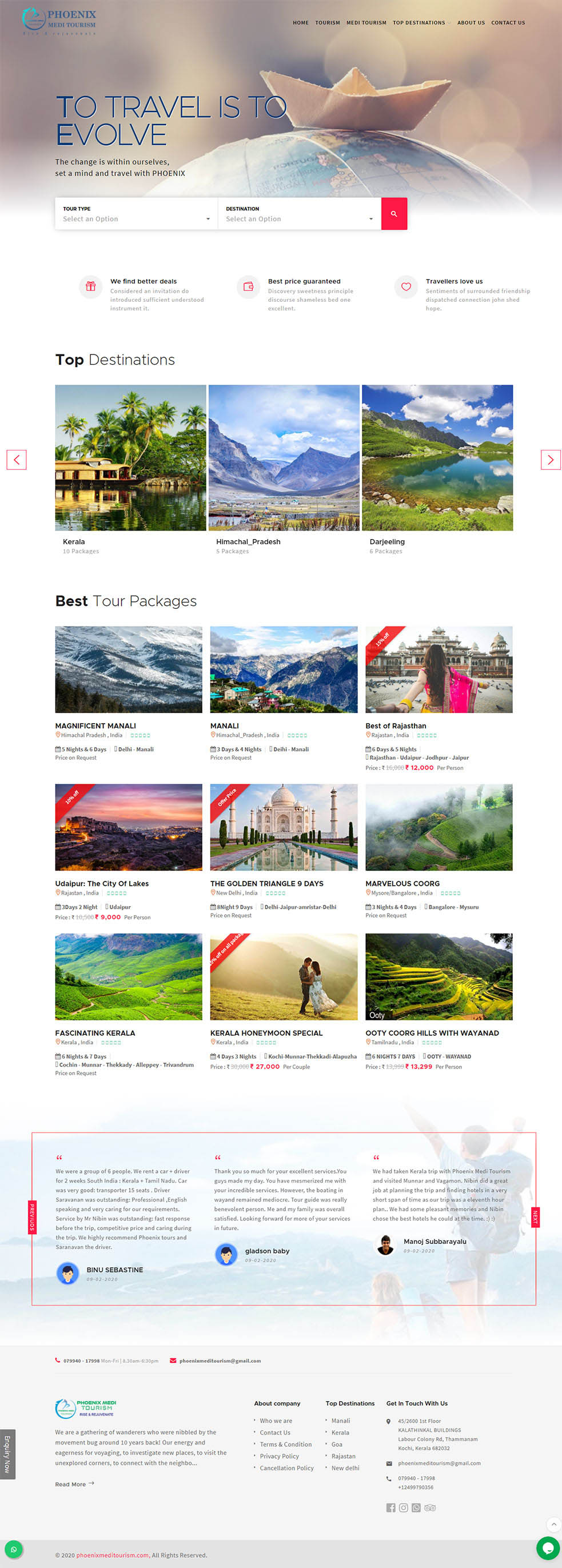Show next destinations with right arrow
Viewport: 562px width, 1568px height.
click(551, 460)
